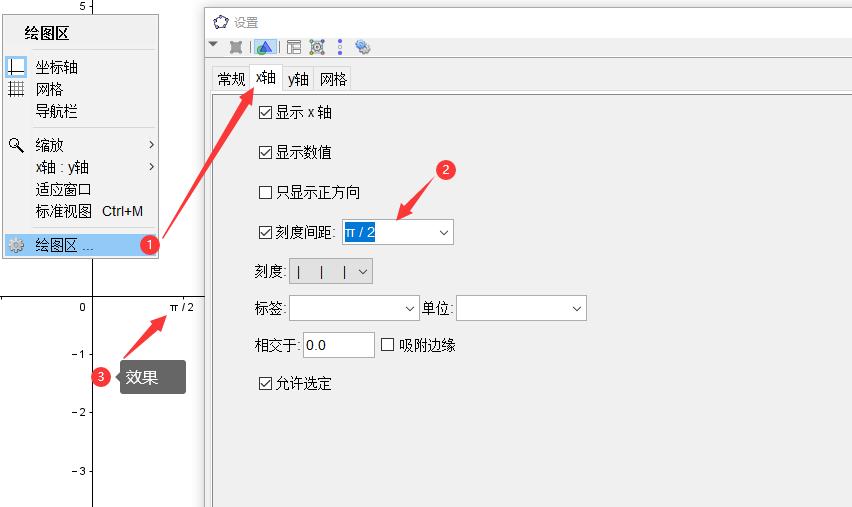The image size is (852, 507).
Task: Expand the 缩放 submenu arrow
Action: [x=151, y=145]
